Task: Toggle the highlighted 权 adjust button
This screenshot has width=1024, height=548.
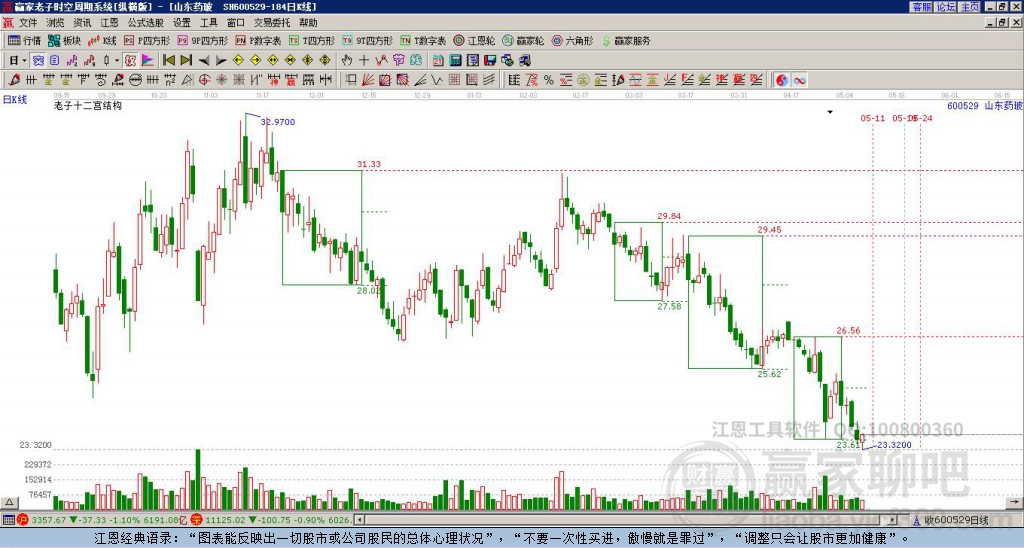Action: pyautogui.click(x=130, y=61)
